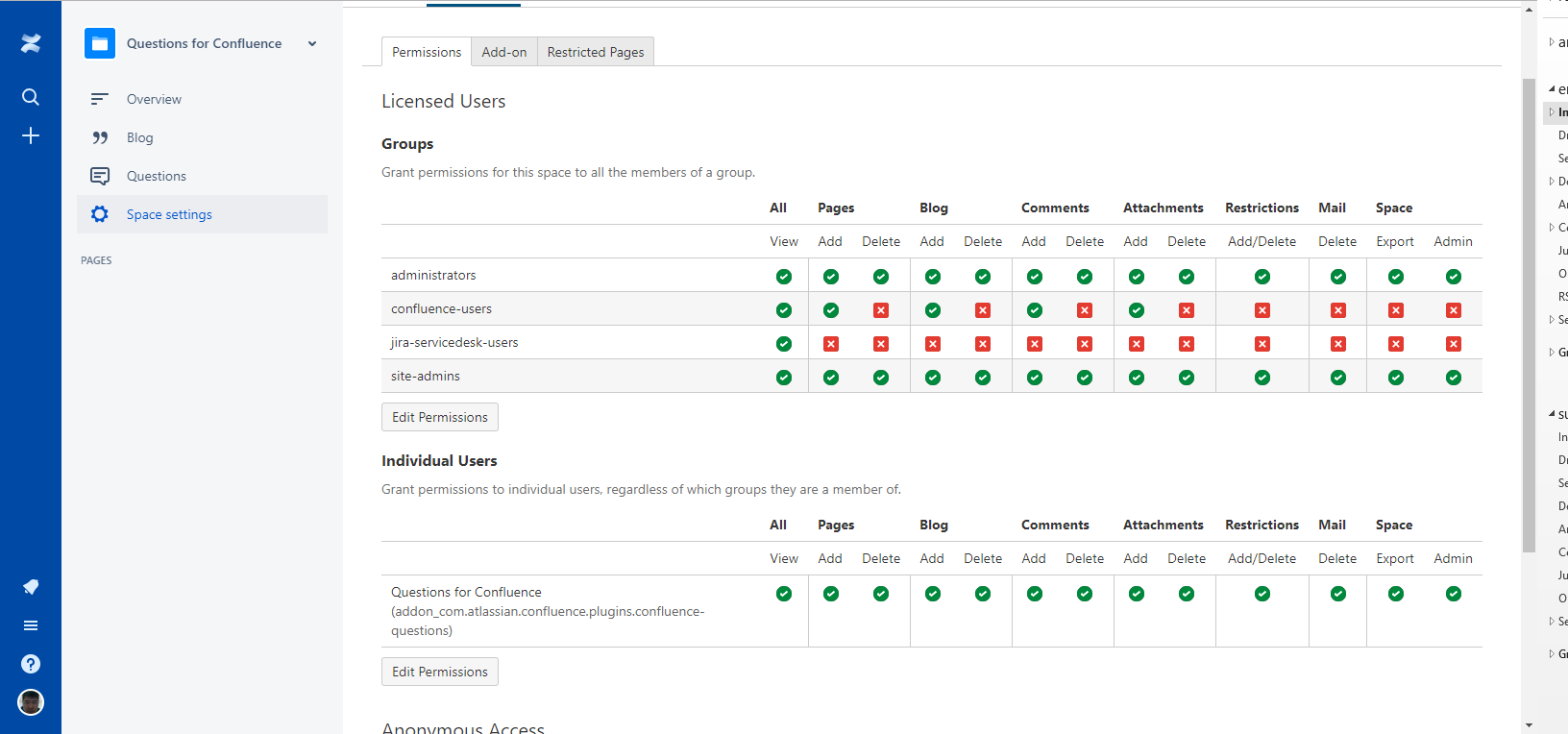This screenshot has width=1568, height=734.
Task: Click jira-servicedesk-users Restrictions Add/Delete cross
Action: point(1262,344)
